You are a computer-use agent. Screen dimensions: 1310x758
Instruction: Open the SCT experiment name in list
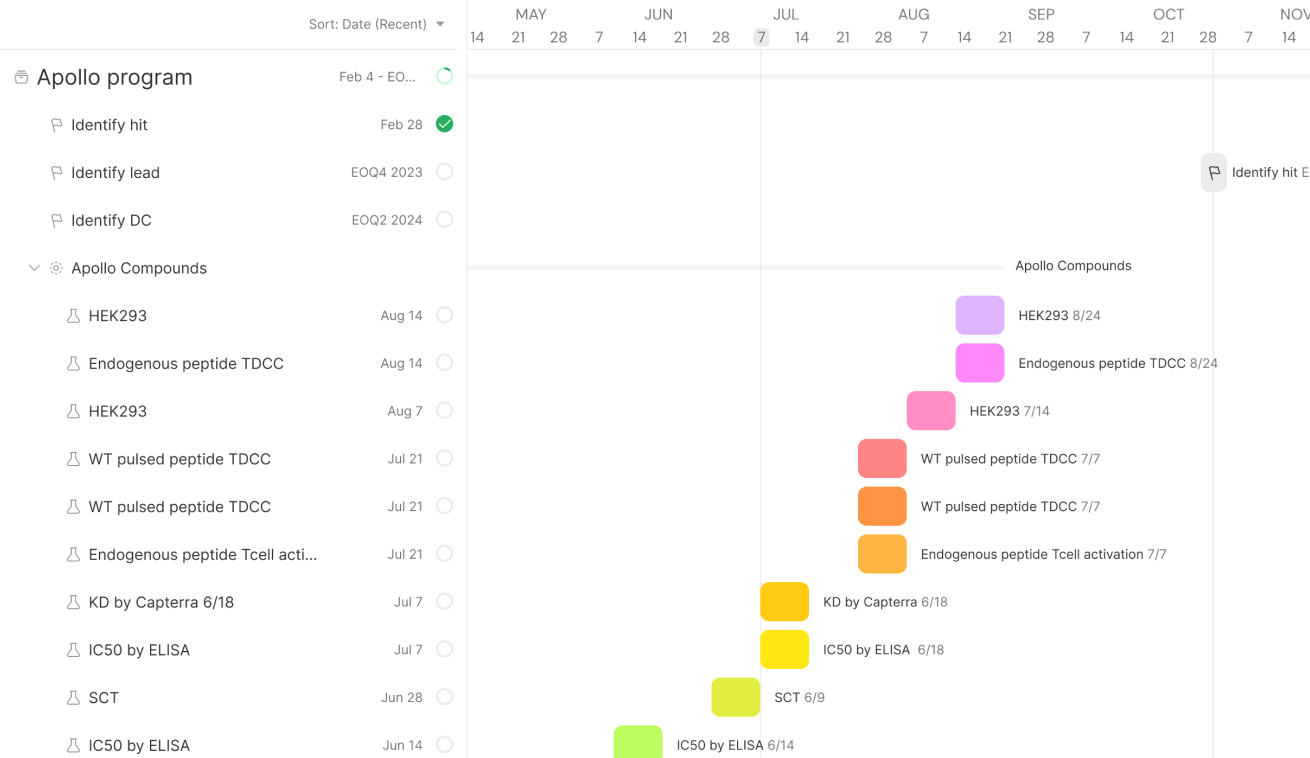click(104, 698)
